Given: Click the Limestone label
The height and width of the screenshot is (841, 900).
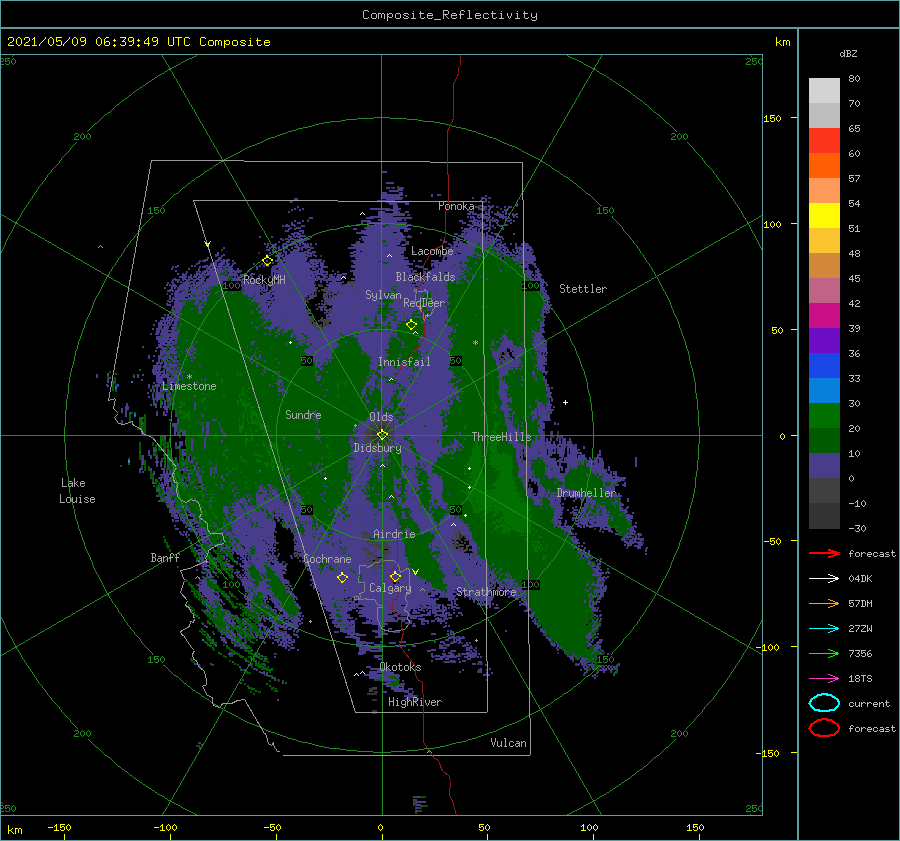Looking at the screenshot, I should [189, 386].
